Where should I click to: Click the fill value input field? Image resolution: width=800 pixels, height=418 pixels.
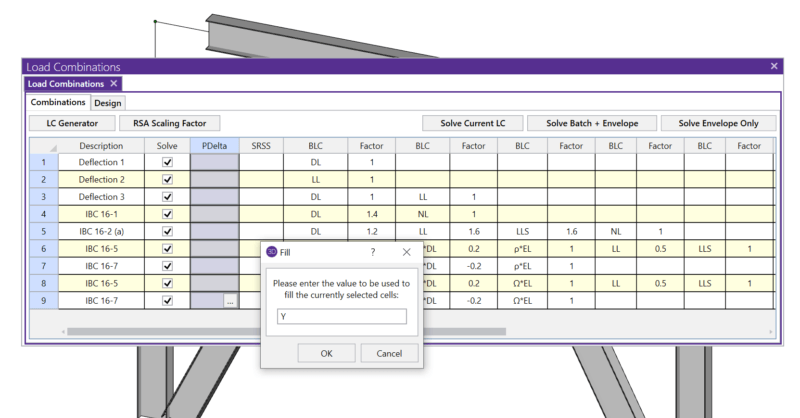(x=342, y=317)
